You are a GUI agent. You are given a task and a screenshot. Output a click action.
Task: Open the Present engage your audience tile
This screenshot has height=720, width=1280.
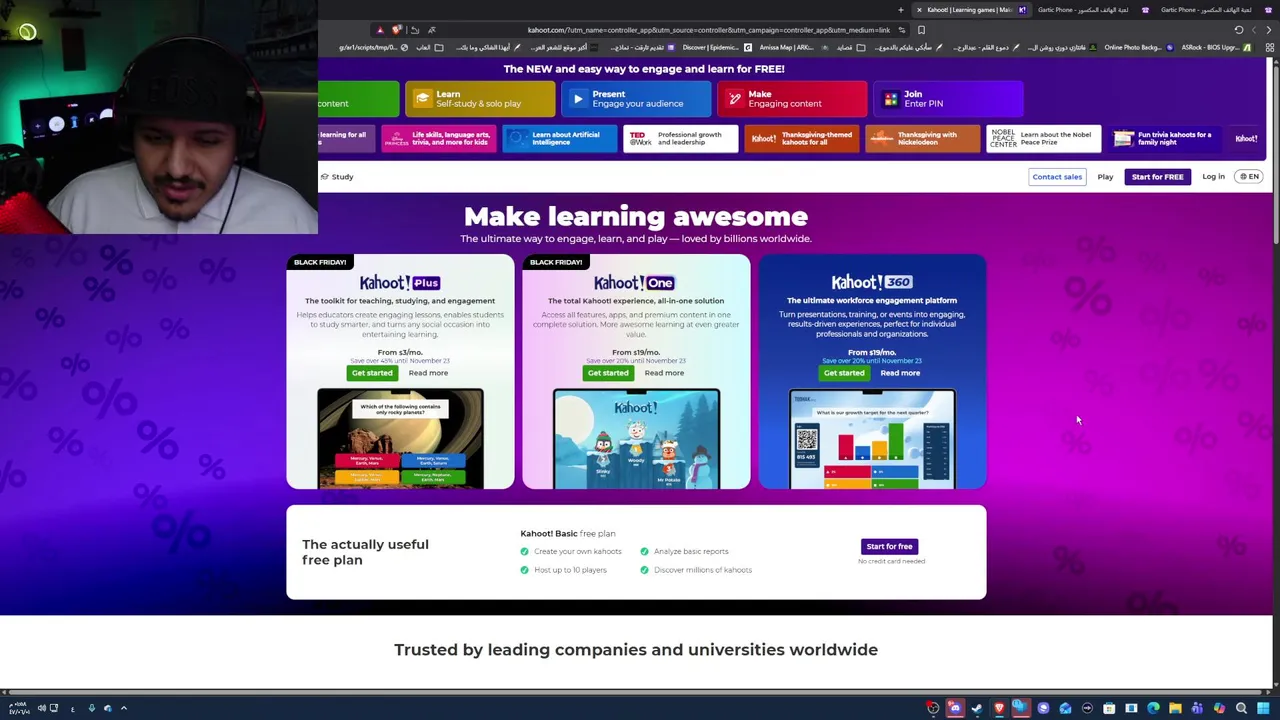636,98
